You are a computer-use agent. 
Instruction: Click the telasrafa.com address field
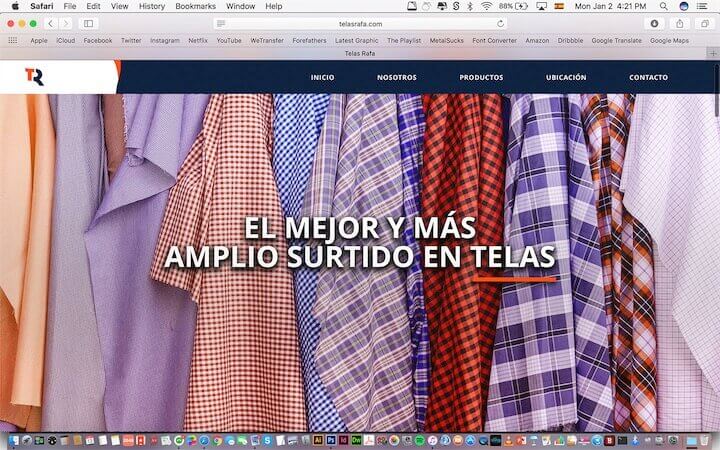coord(360,23)
